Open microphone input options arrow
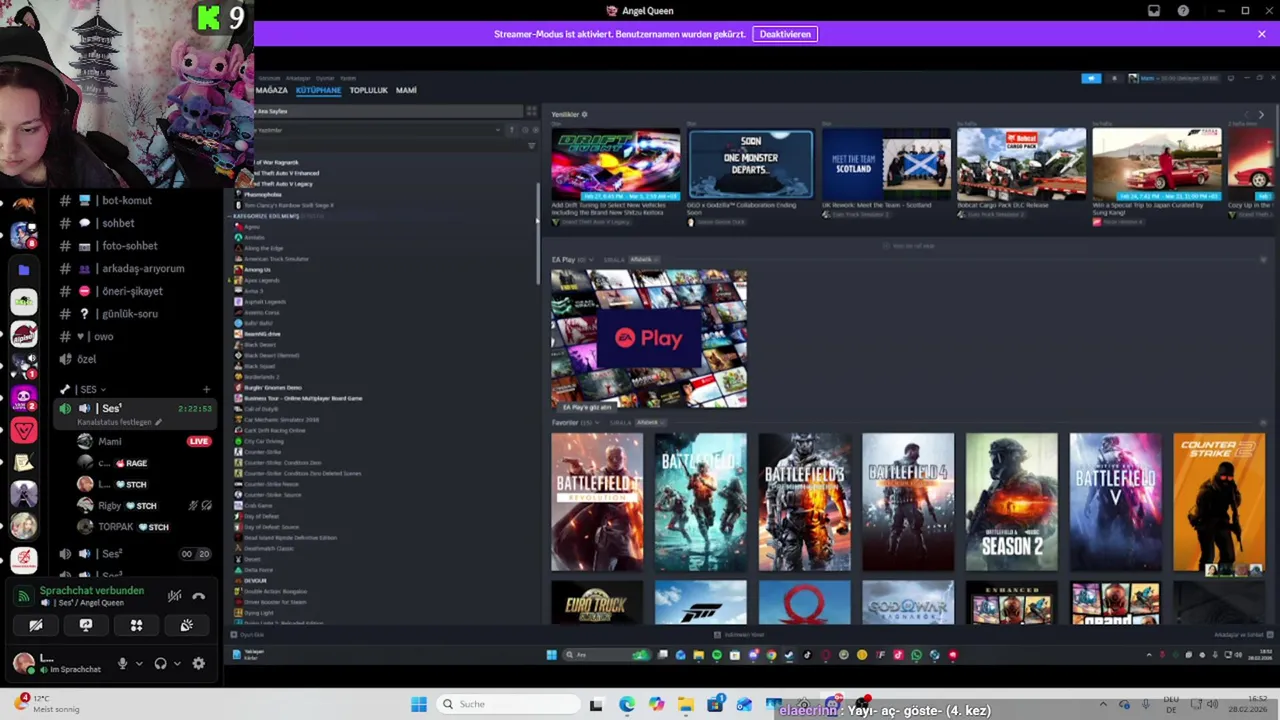Image resolution: width=1280 pixels, height=720 pixels. point(139,663)
